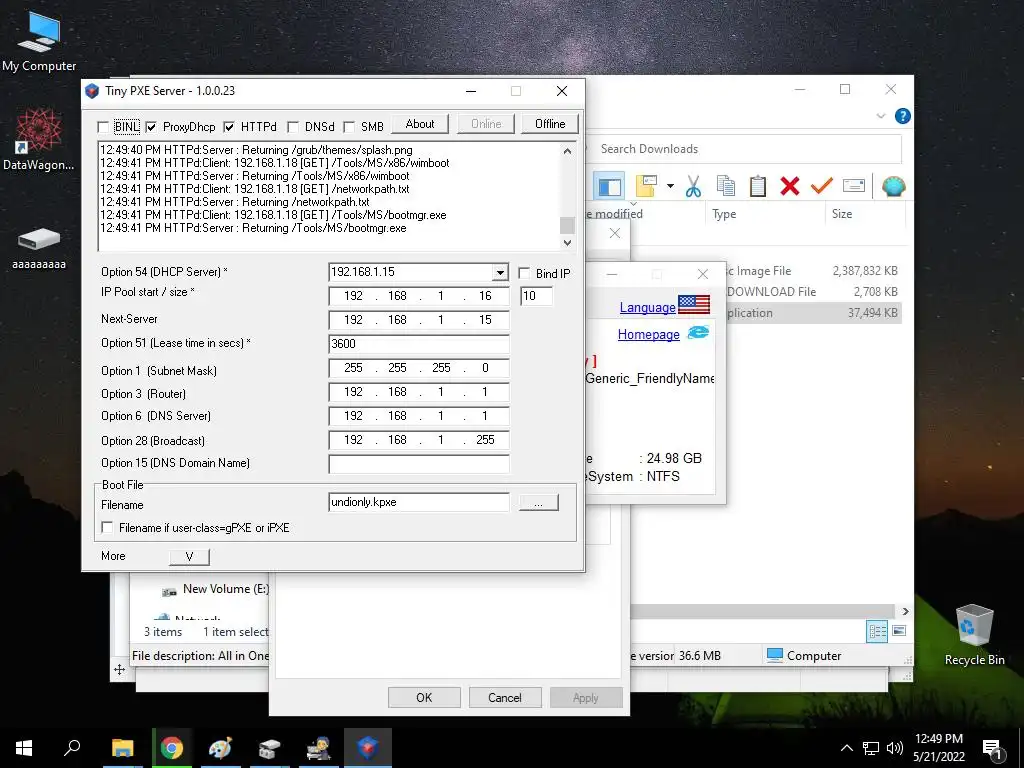
Task: Open Option 54 DHCP Server dropdown
Action: 500,272
